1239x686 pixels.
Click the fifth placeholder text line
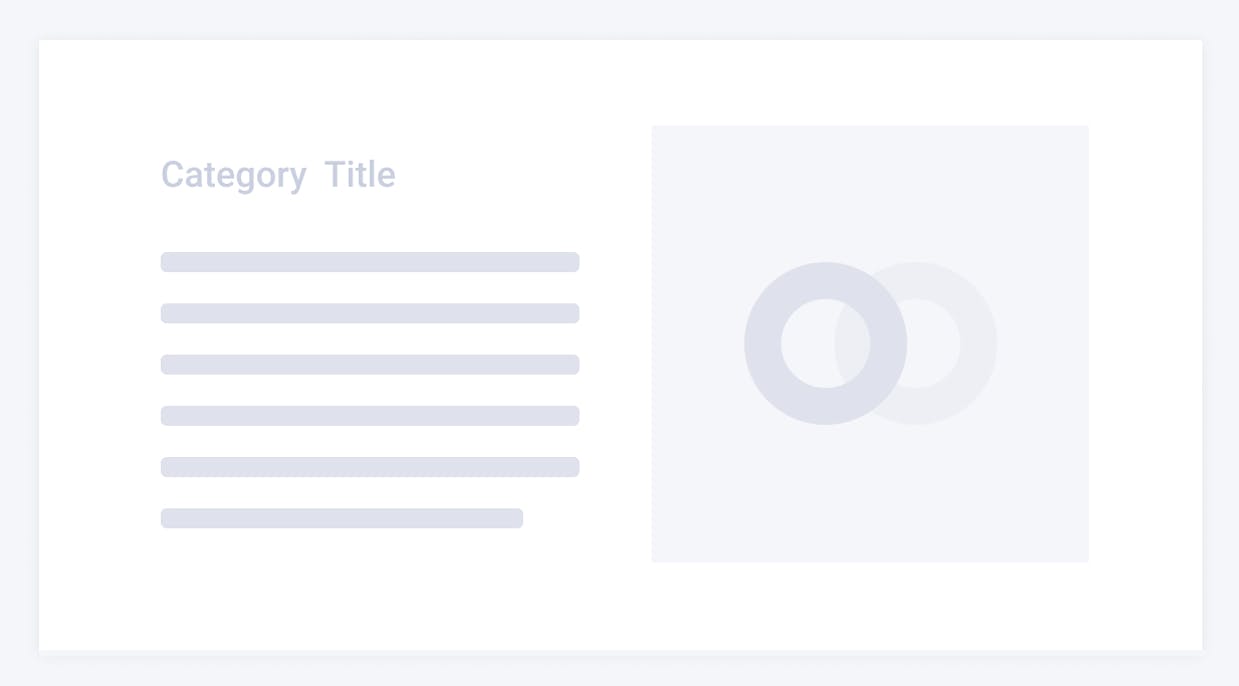pos(370,467)
